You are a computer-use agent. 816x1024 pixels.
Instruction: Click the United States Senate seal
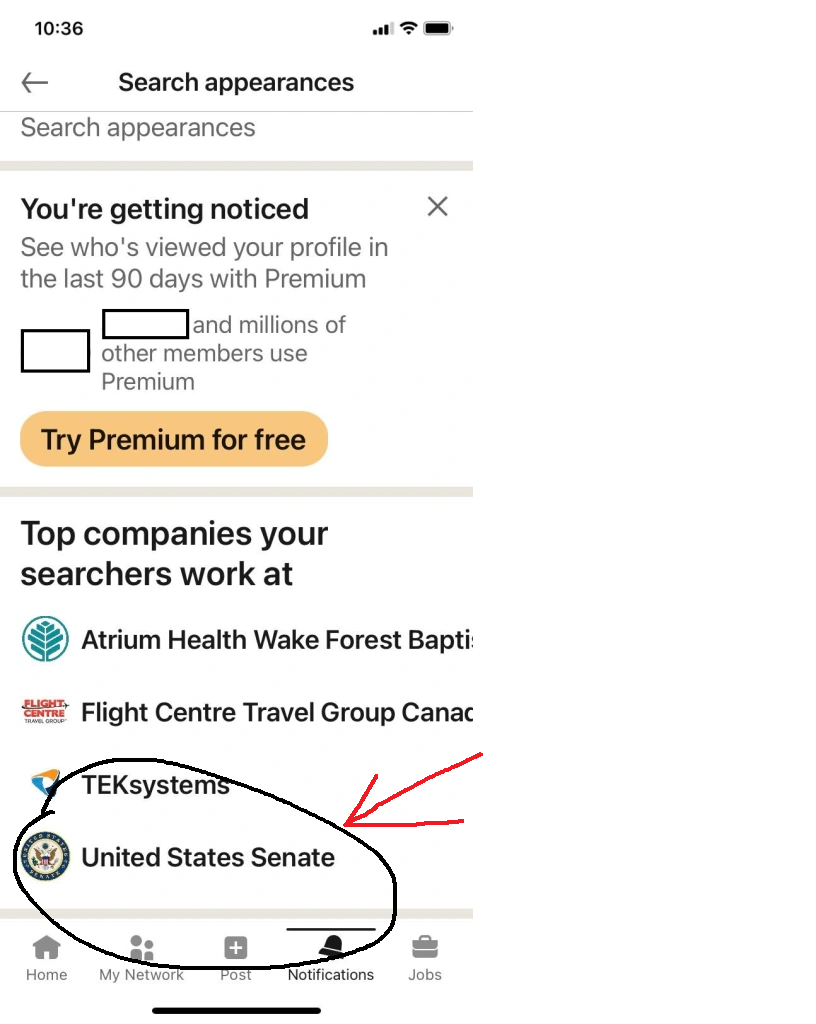click(x=45, y=857)
